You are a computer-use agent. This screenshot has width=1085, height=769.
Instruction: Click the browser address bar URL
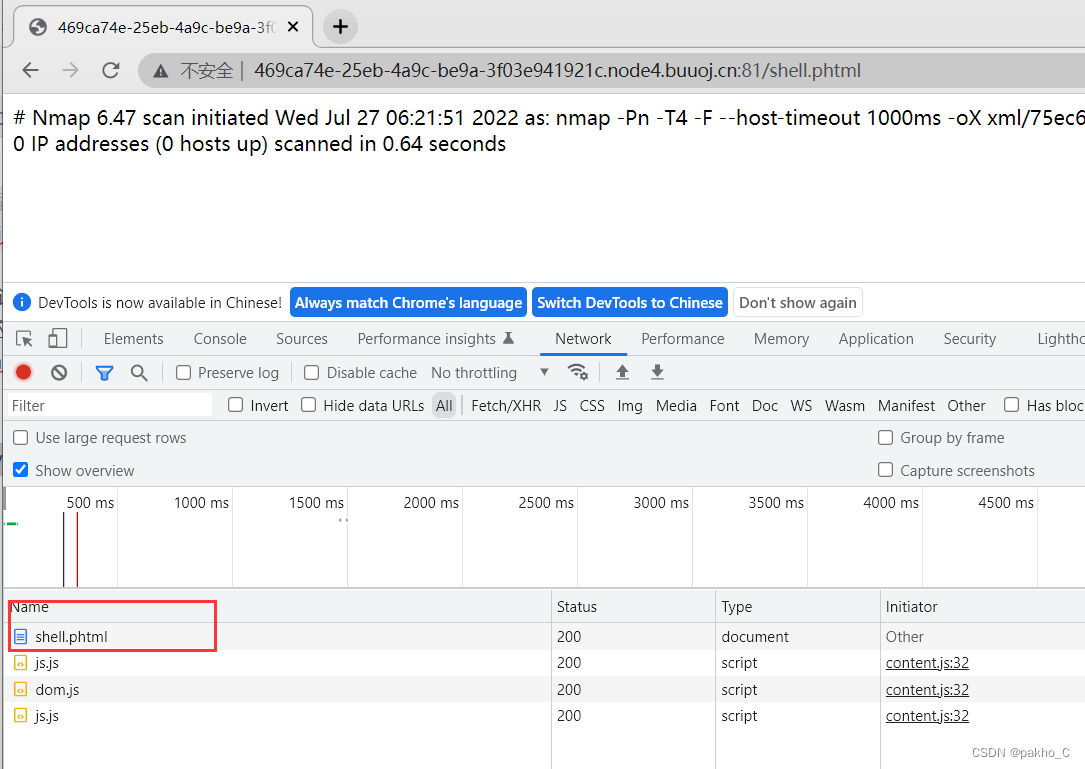pos(557,71)
